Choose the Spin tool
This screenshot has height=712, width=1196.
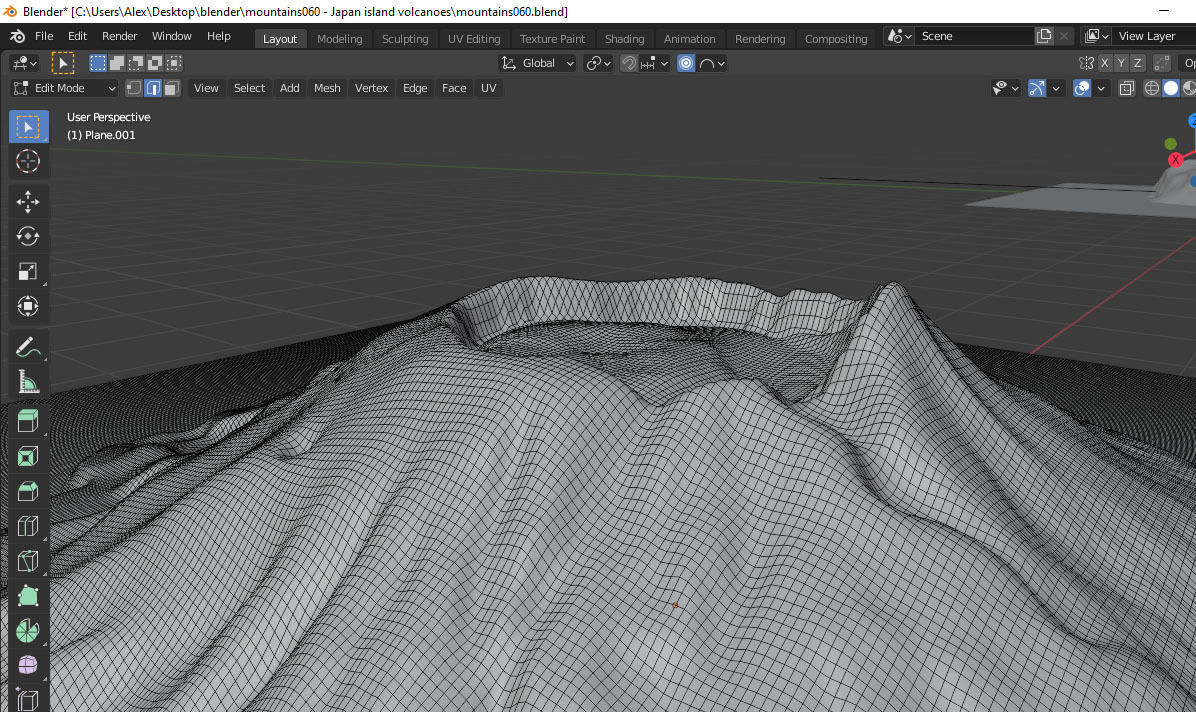pos(28,630)
